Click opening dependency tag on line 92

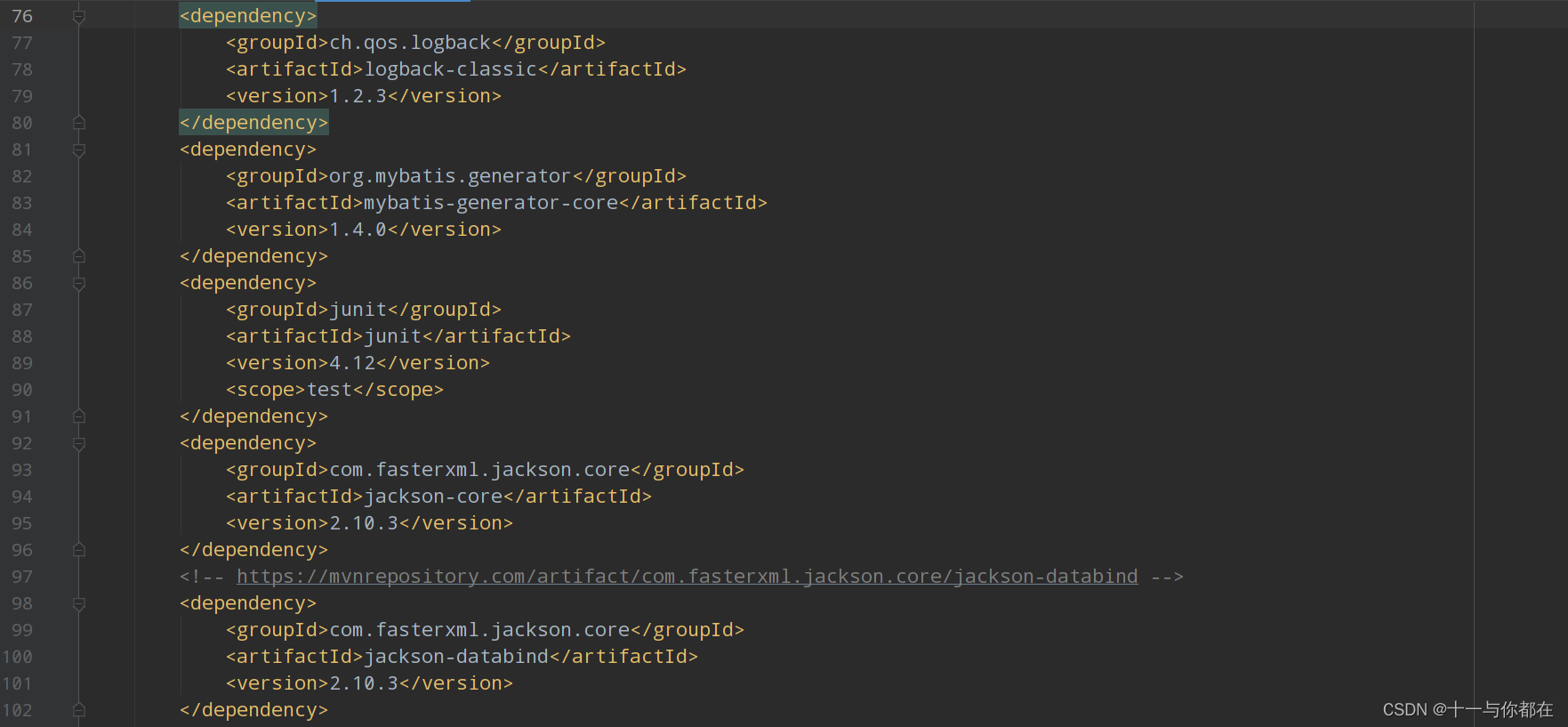[248, 443]
